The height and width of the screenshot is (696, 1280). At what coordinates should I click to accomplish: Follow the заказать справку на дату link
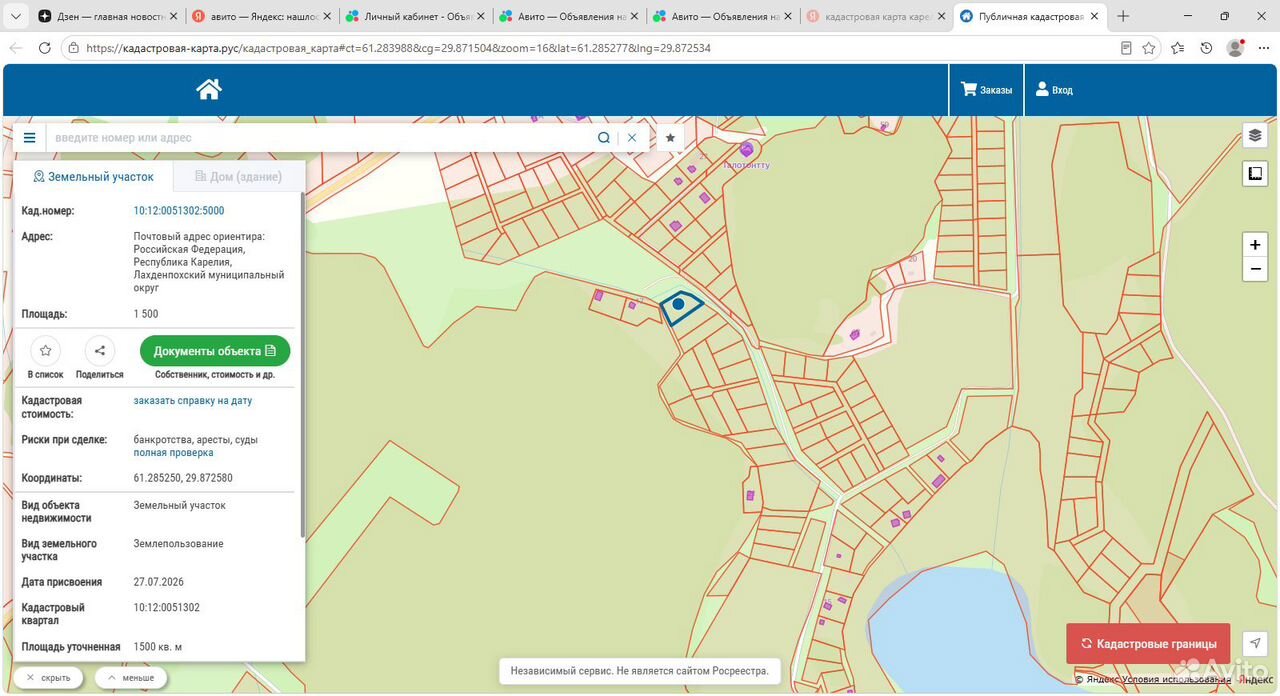(193, 400)
